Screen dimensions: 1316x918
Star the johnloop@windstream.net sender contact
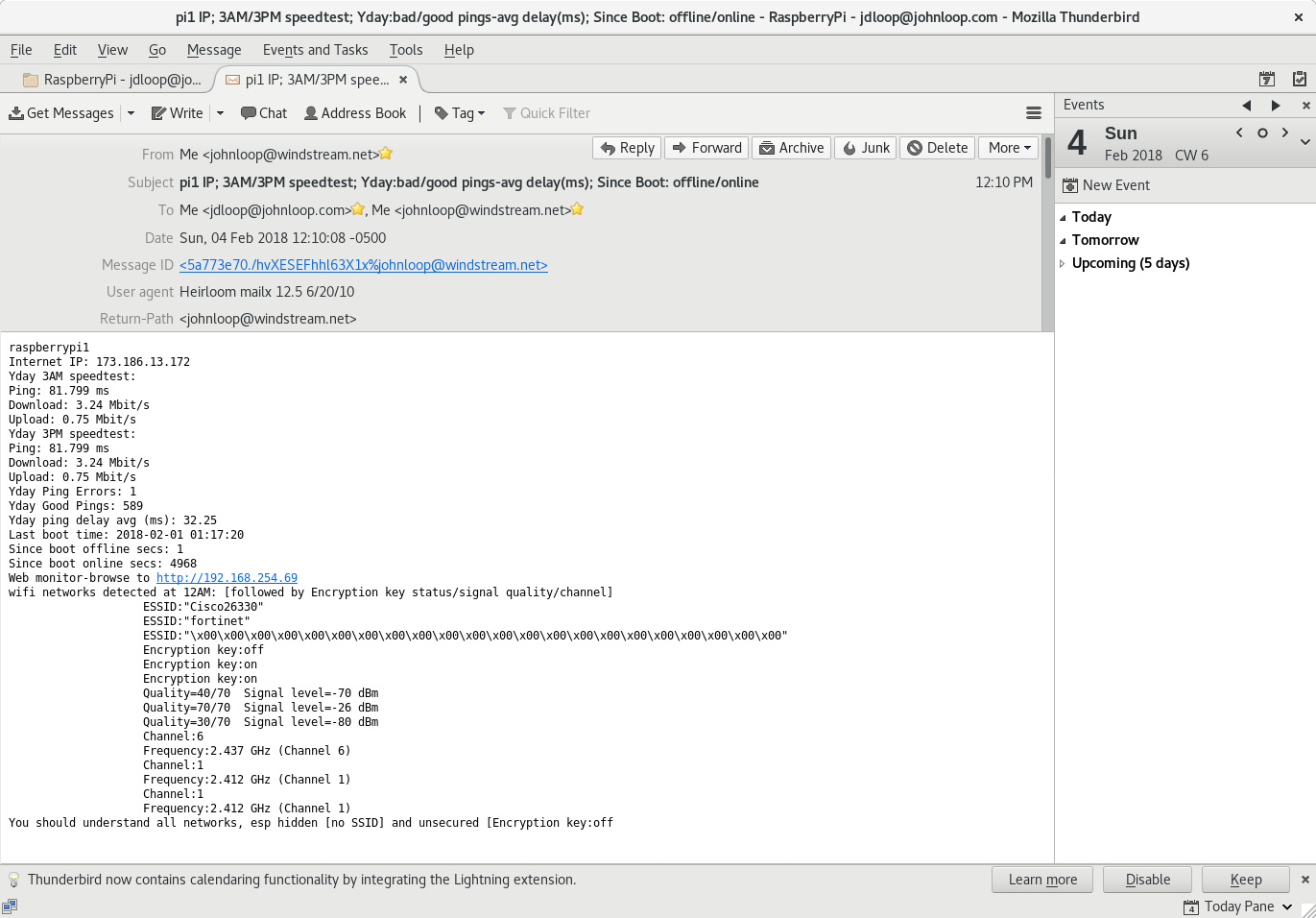pyautogui.click(x=386, y=154)
